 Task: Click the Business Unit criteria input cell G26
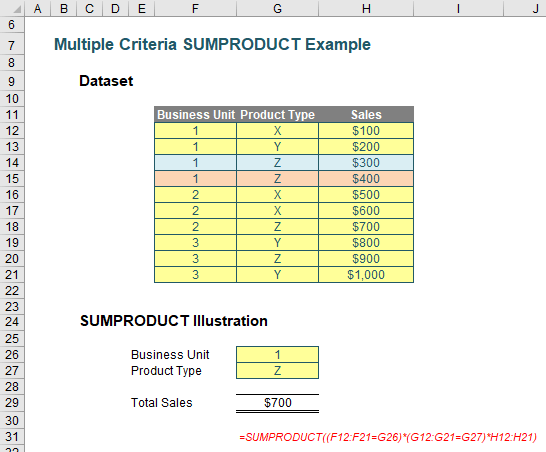(278, 354)
